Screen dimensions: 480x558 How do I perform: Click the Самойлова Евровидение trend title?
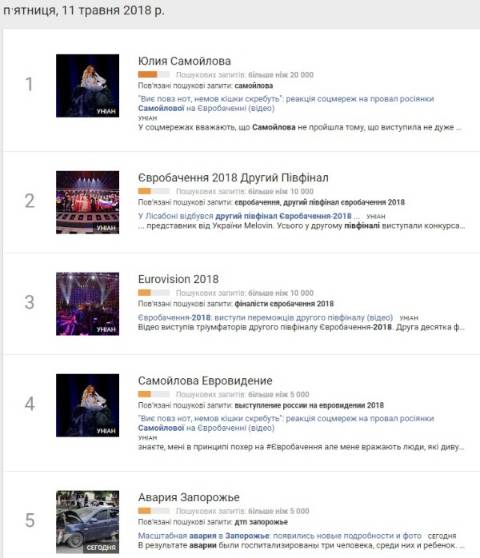click(x=205, y=380)
